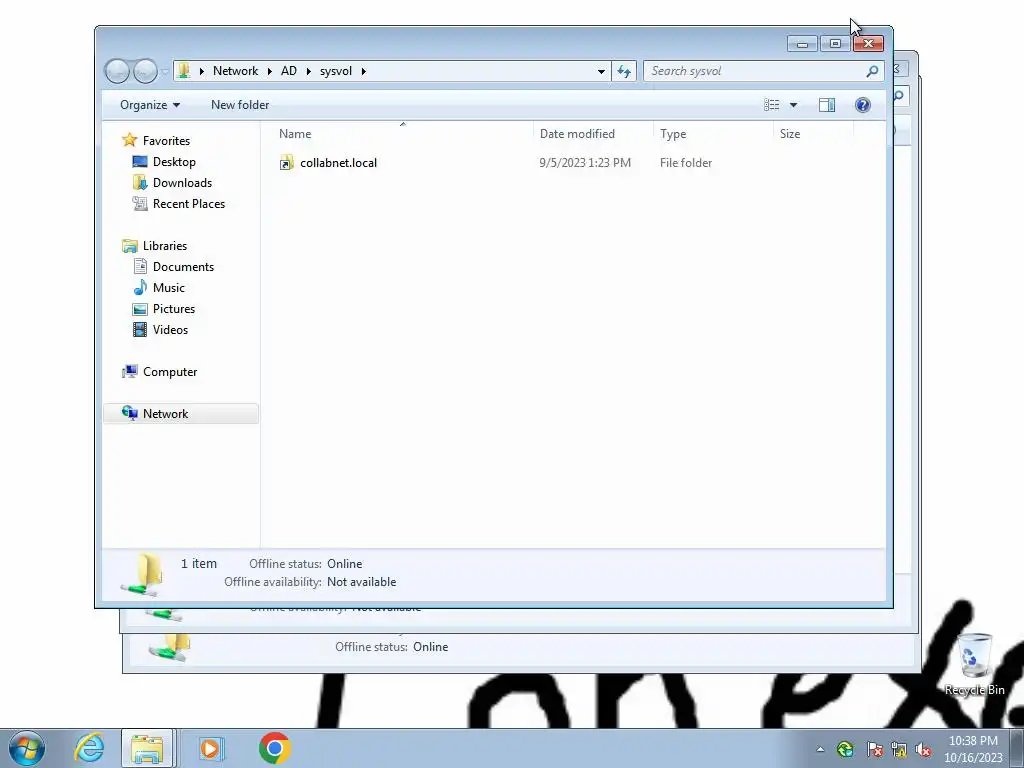The width and height of the screenshot is (1024, 768).
Task: Click the muted volume icon in tray
Action: click(923, 750)
